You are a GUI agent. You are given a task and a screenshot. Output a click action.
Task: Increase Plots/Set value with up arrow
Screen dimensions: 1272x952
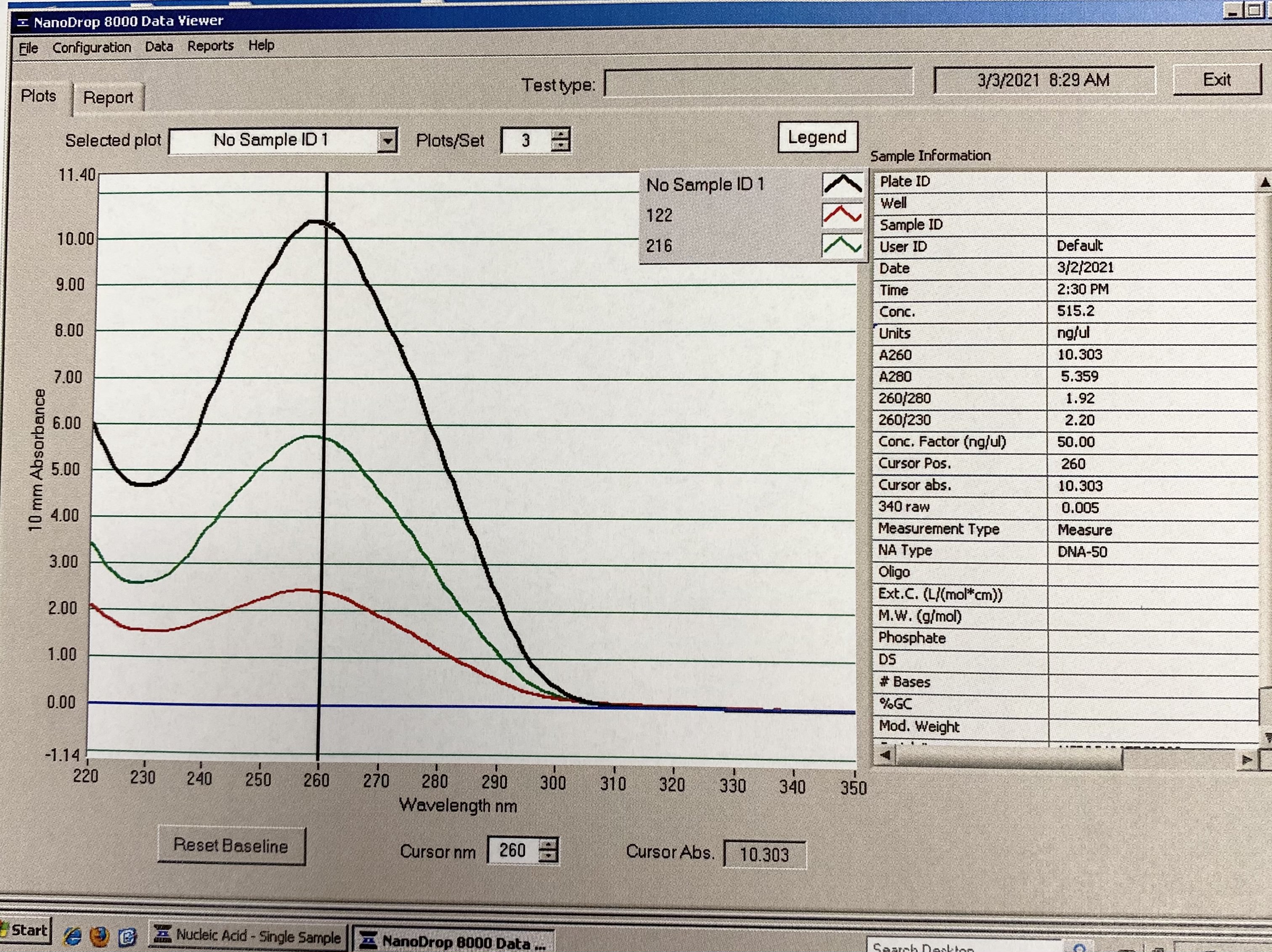560,134
